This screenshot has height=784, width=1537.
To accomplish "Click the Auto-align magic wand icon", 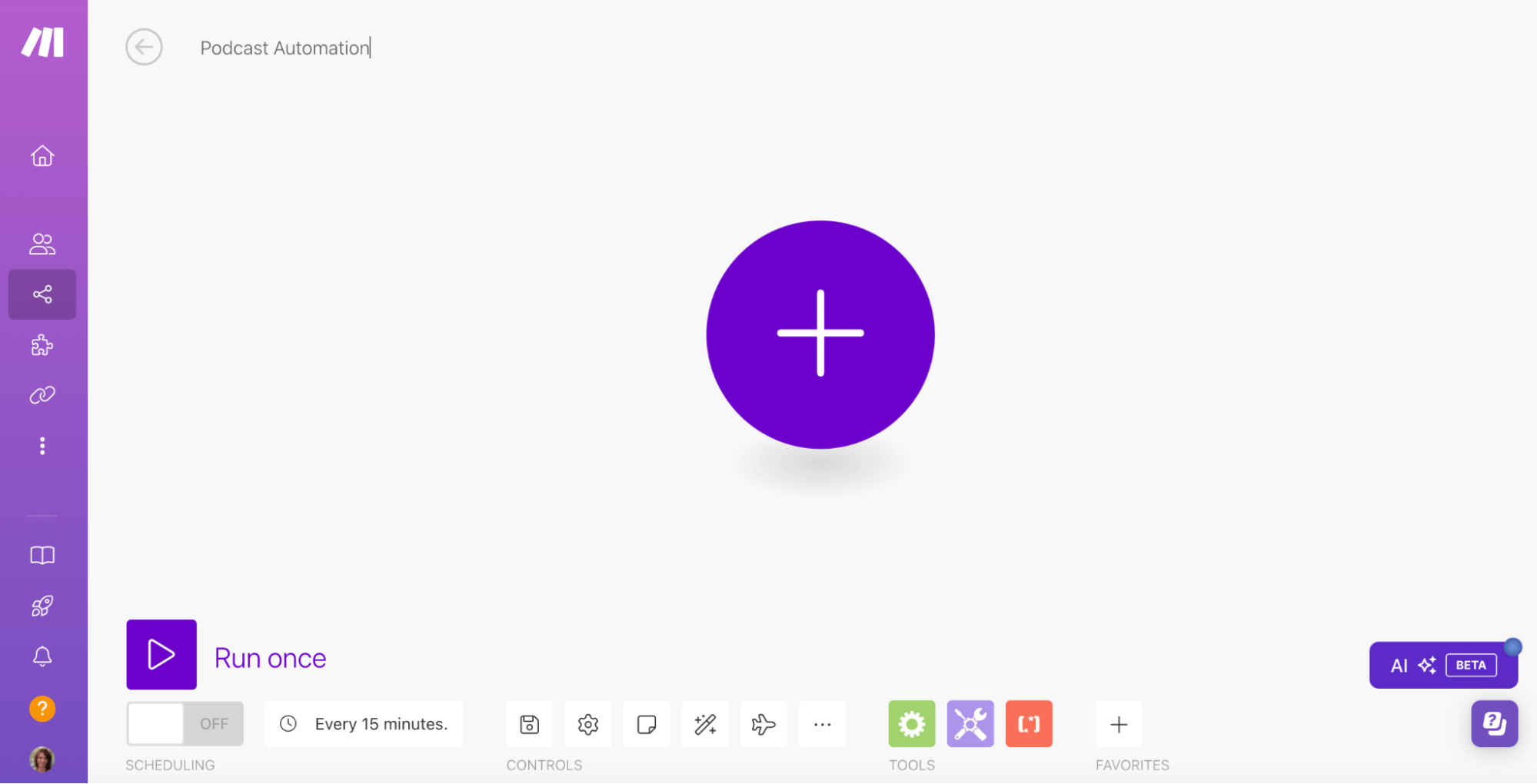I will click(705, 724).
